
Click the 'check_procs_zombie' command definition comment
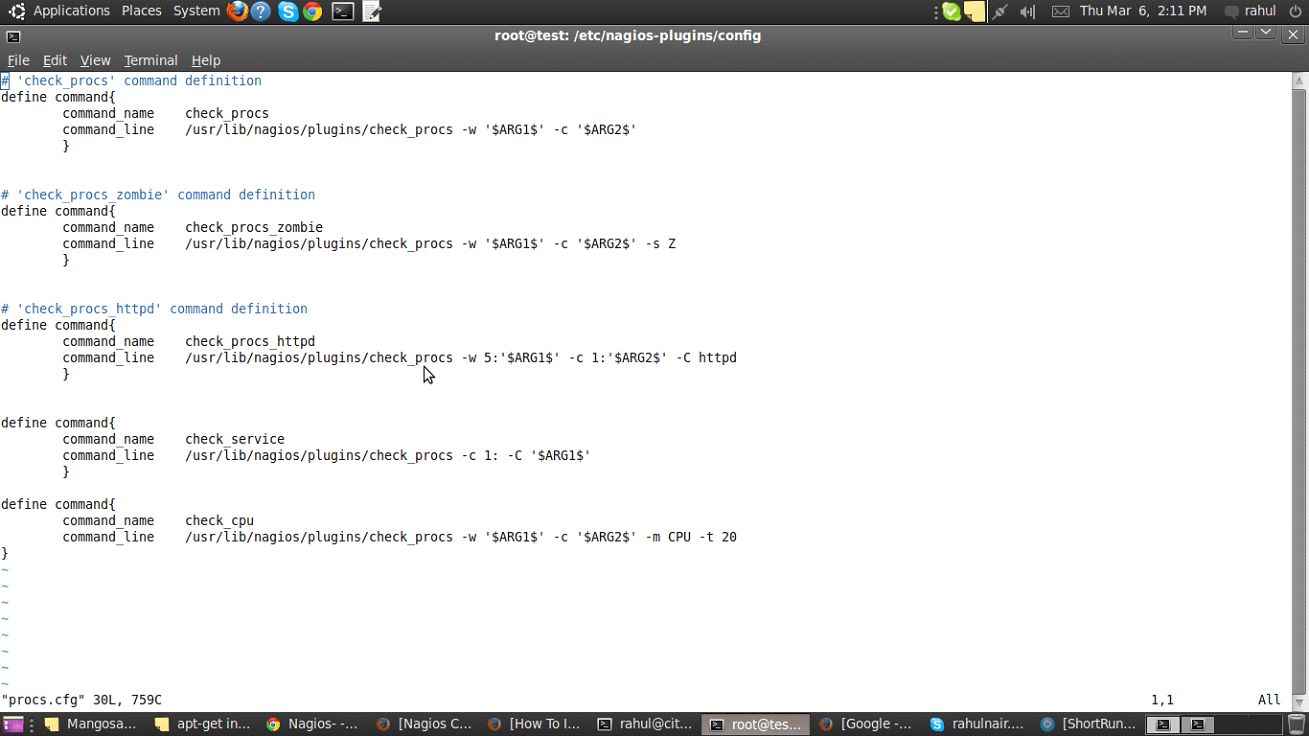click(x=158, y=195)
